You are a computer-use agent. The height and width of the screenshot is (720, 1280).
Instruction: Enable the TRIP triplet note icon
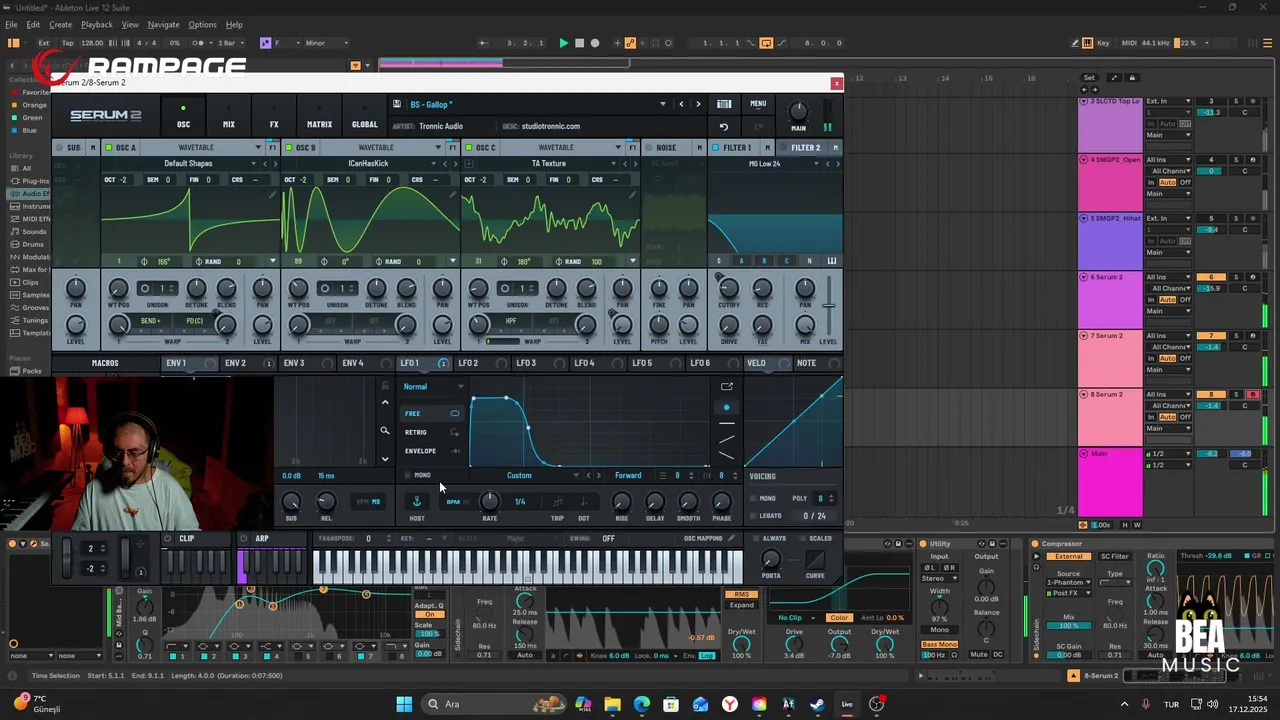click(557, 501)
